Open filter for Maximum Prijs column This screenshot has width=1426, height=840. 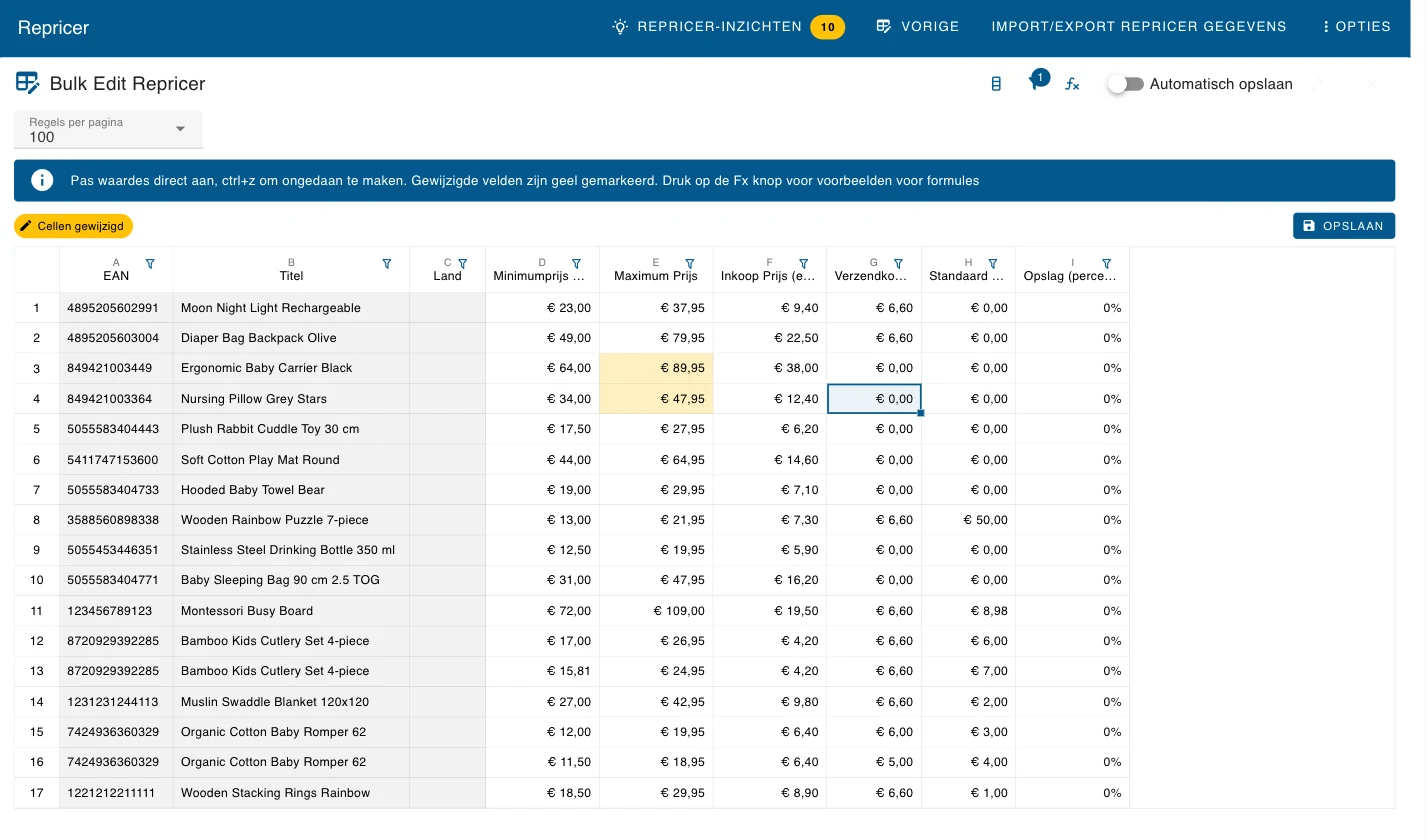[x=690, y=264]
